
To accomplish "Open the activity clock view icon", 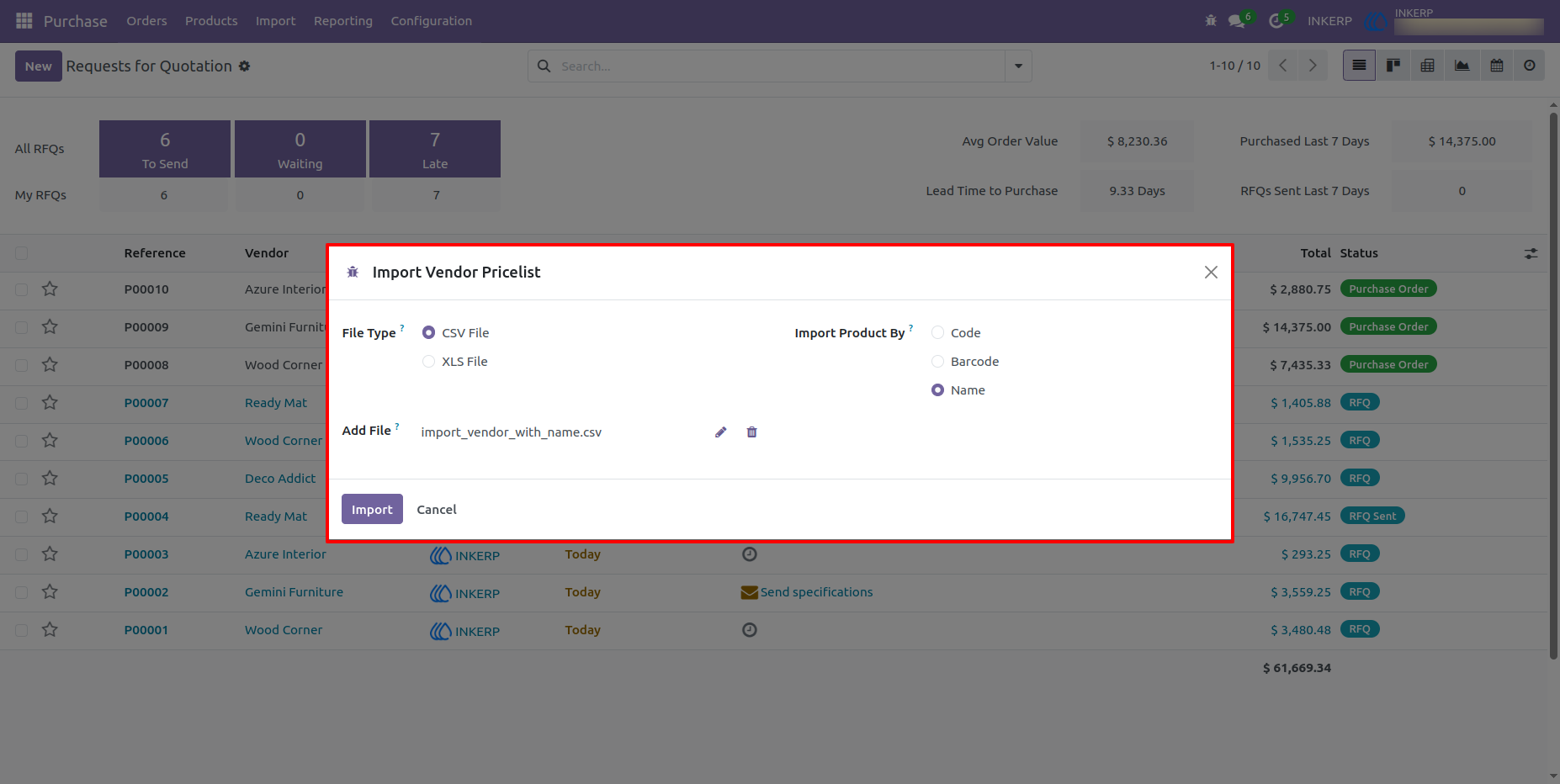I will (1530, 66).
